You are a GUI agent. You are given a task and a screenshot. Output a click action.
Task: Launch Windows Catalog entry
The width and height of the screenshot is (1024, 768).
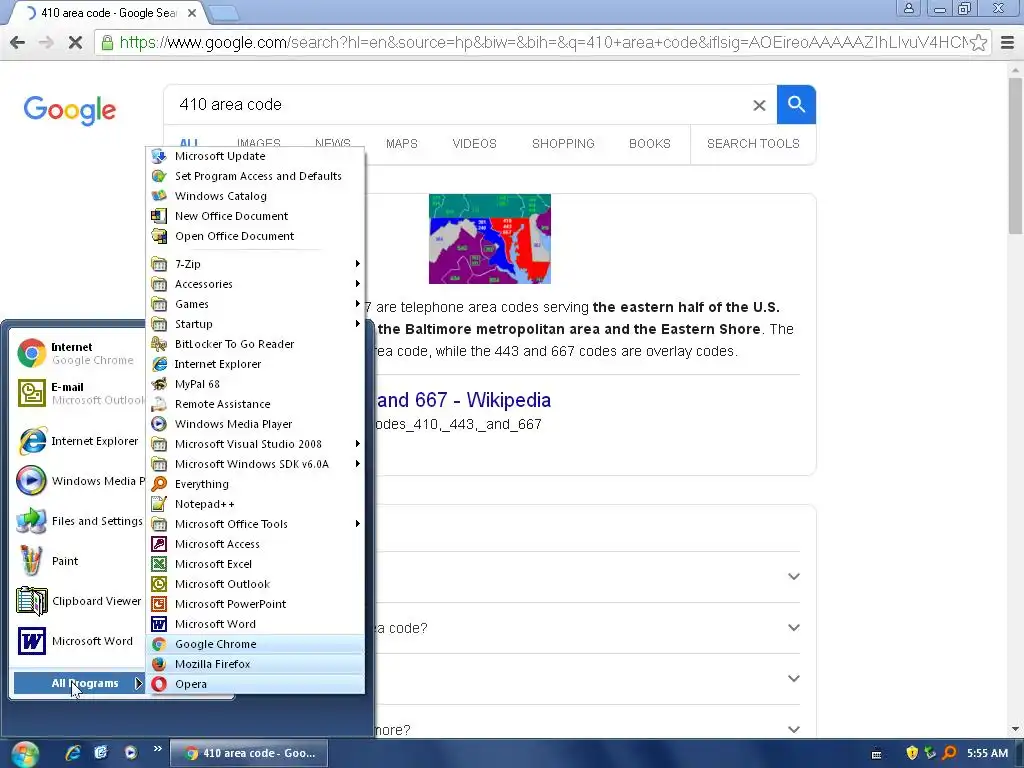pos(255,196)
